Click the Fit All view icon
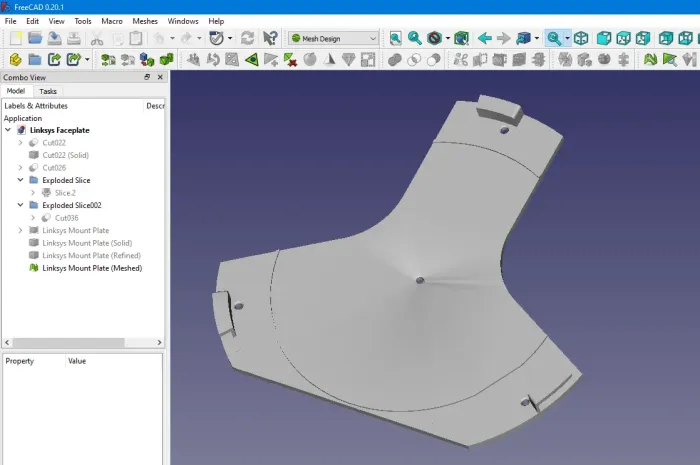 point(396,38)
